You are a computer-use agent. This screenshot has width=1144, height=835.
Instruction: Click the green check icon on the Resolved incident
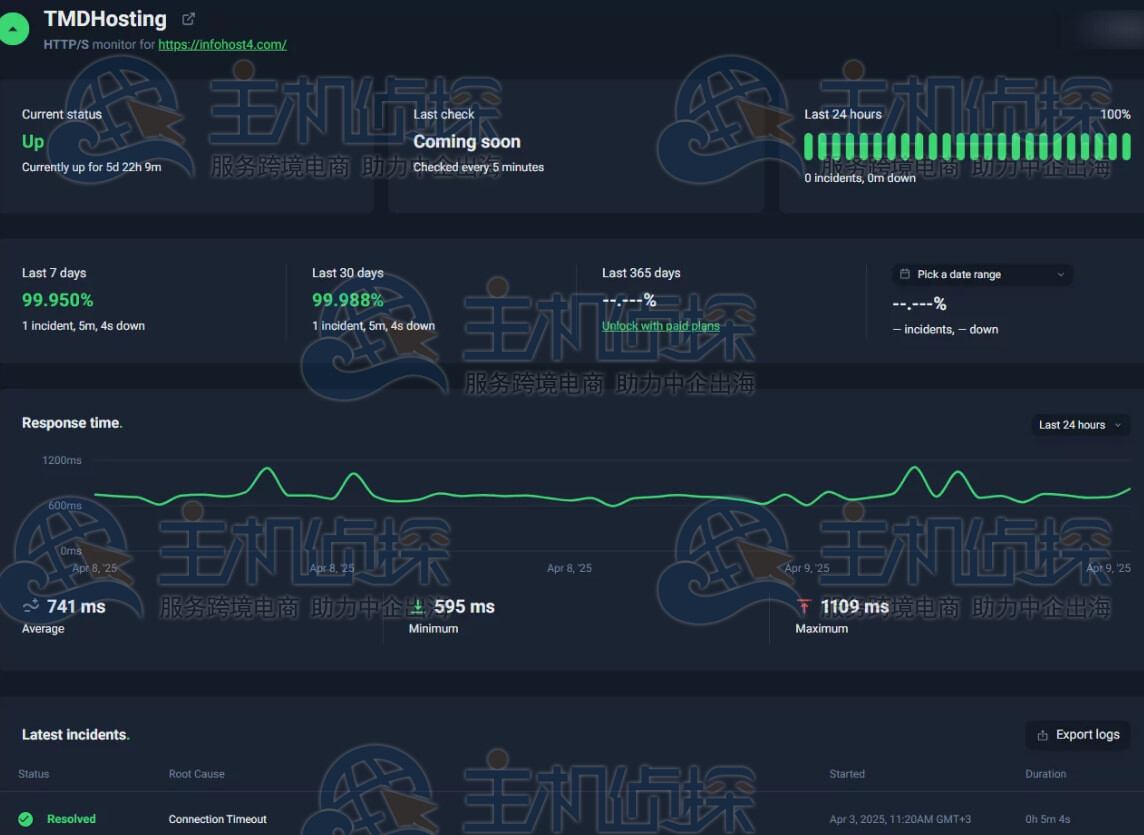pos(25,819)
